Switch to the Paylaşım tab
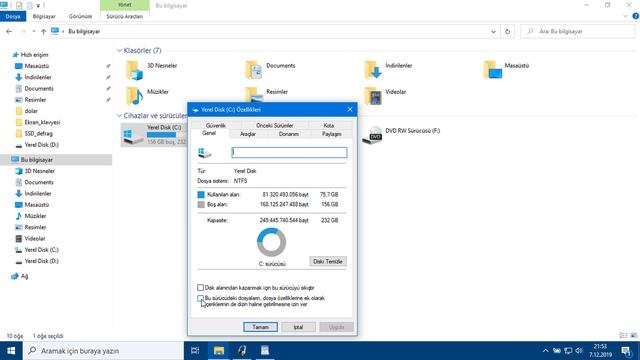 pos(331,134)
